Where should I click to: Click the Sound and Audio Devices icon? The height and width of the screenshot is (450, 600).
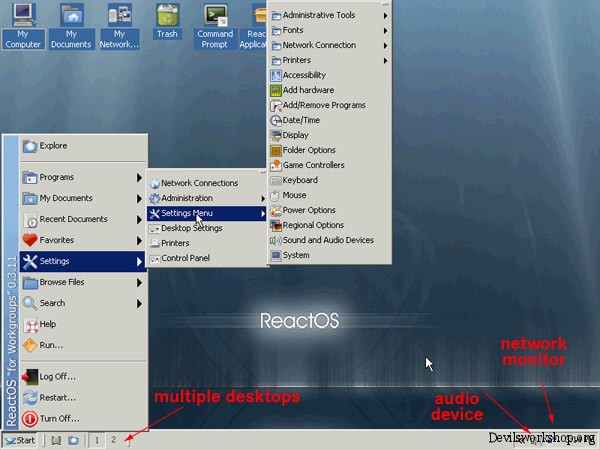pyautogui.click(x=276, y=240)
